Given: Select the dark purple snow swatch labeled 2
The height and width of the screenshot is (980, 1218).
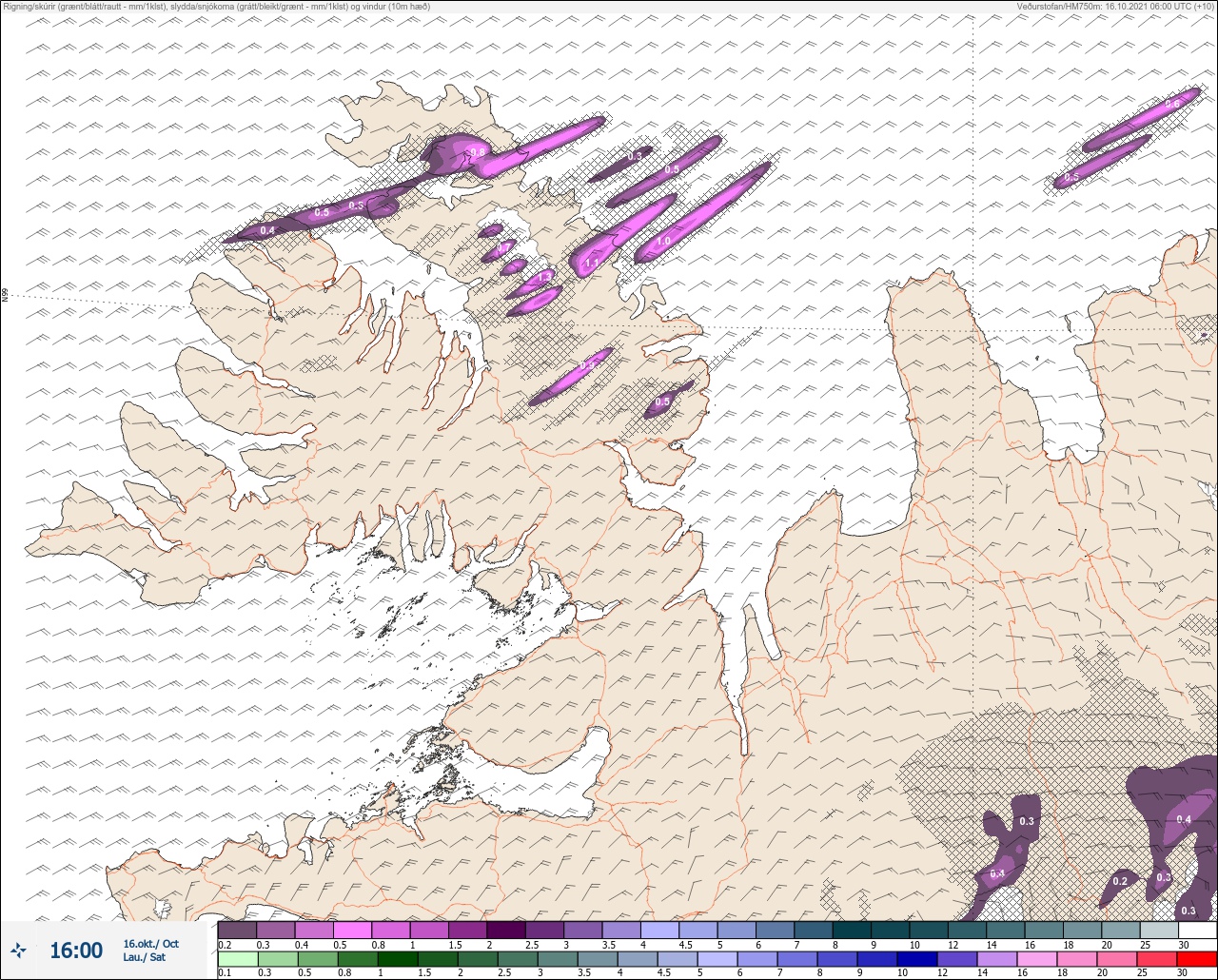Looking at the screenshot, I should pos(505,930).
